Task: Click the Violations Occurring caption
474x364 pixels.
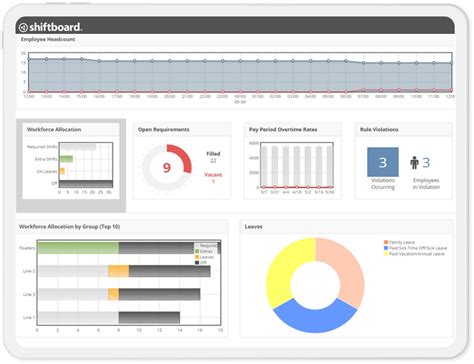Action: (x=383, y=184)
